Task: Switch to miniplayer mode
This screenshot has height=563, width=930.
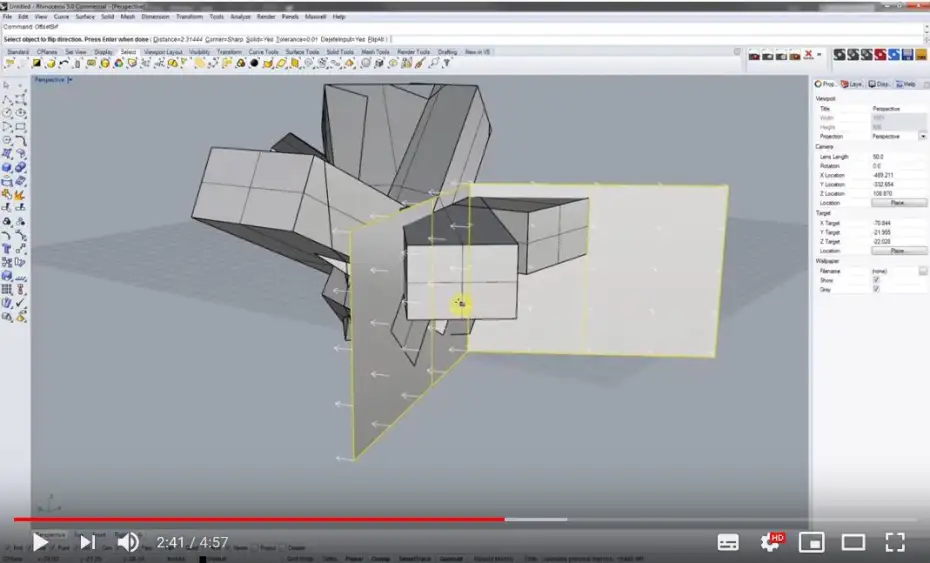Action: (x=811, y=542)
